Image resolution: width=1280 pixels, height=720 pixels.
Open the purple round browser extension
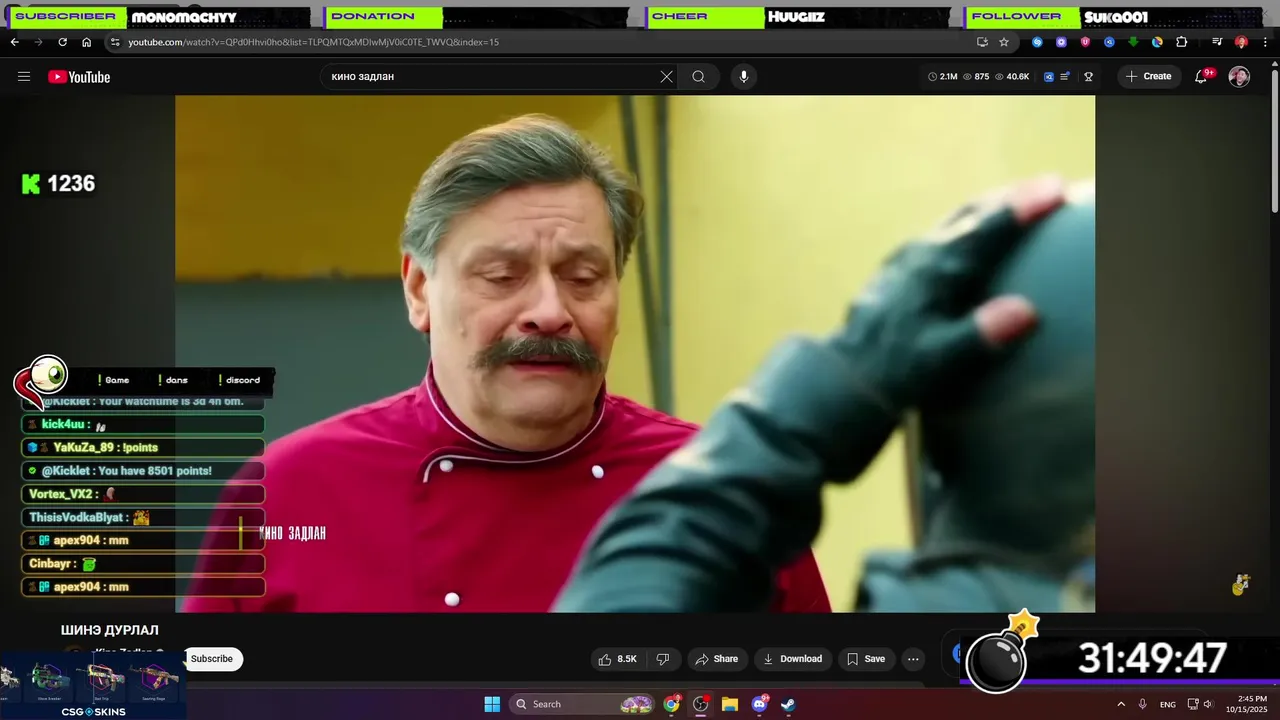(x=1061, y=42)
